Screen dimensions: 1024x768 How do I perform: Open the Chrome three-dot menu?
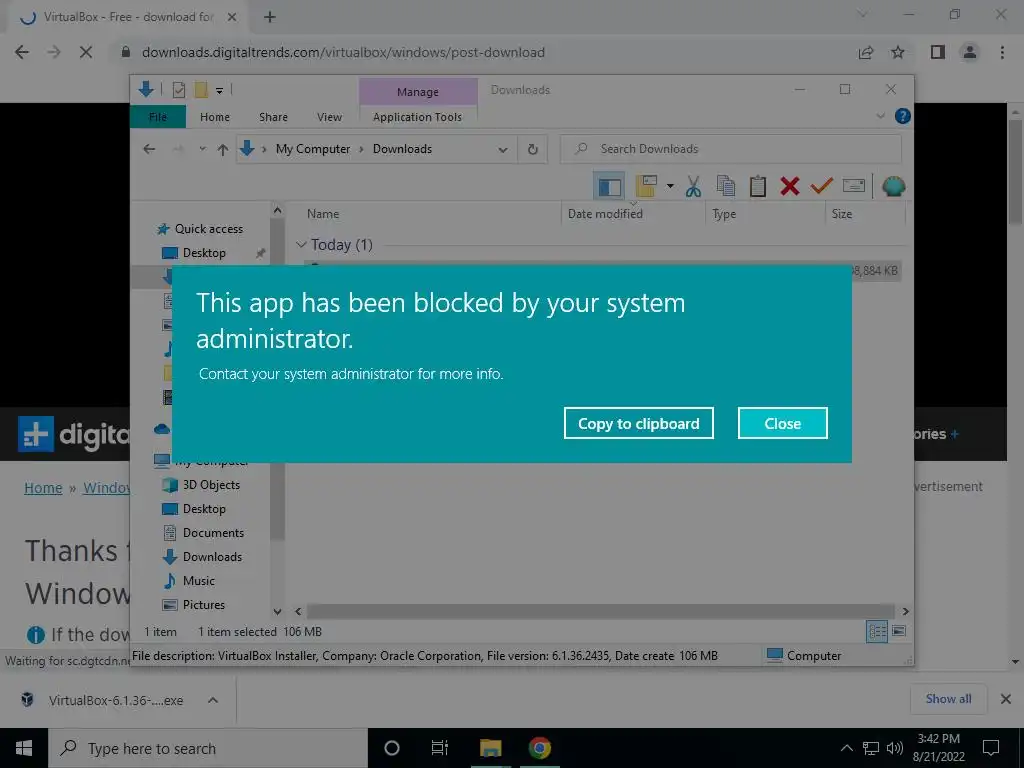(1002, 52)
